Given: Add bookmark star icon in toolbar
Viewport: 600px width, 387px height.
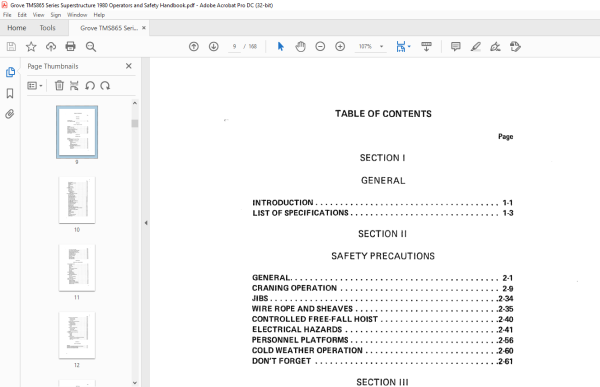Looking at the screenshot, I should click(31, 47).
